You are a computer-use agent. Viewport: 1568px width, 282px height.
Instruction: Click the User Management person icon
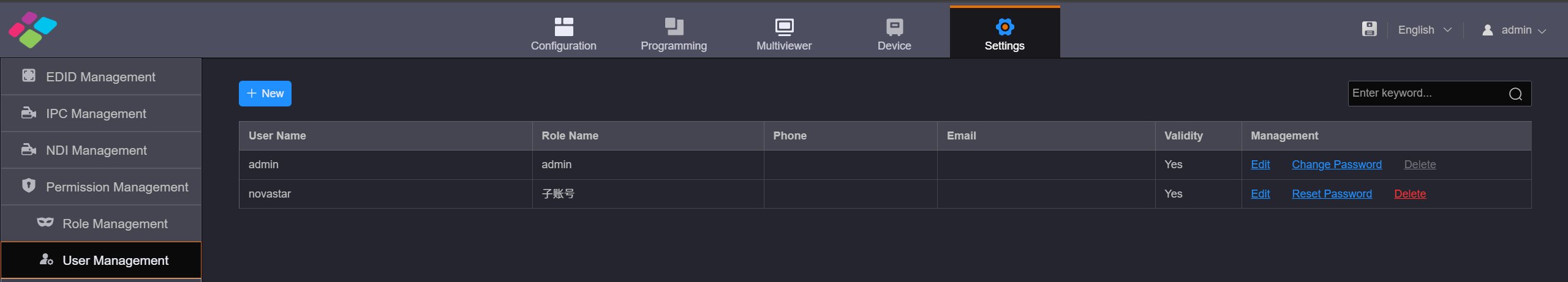[47, 259]
